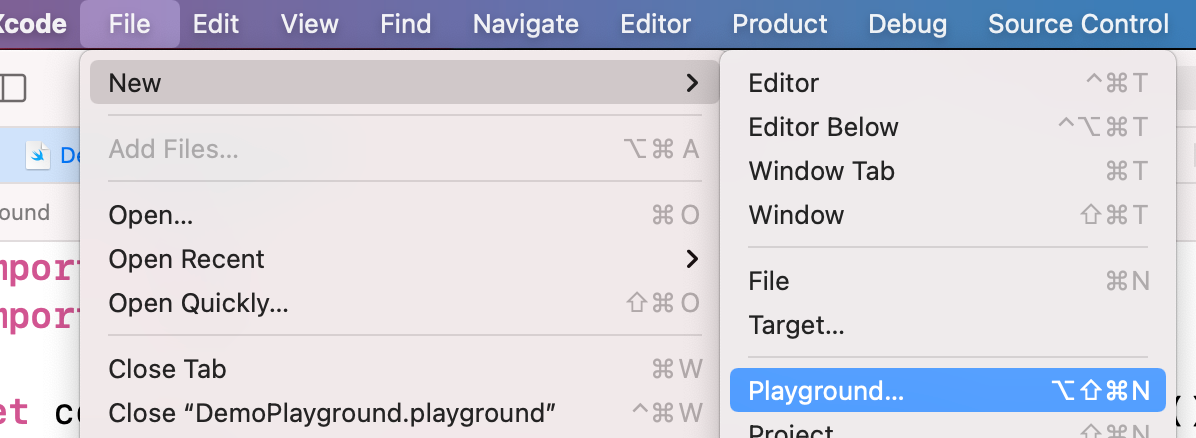Expand the Open Recent submenu
The width and height of the screenshot is (1196, 438).
point(404,259)
